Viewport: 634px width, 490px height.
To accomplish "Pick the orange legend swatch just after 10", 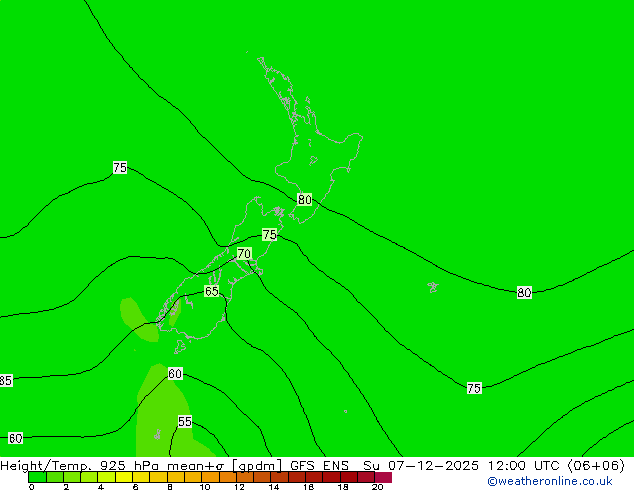I will click(210, 477).
